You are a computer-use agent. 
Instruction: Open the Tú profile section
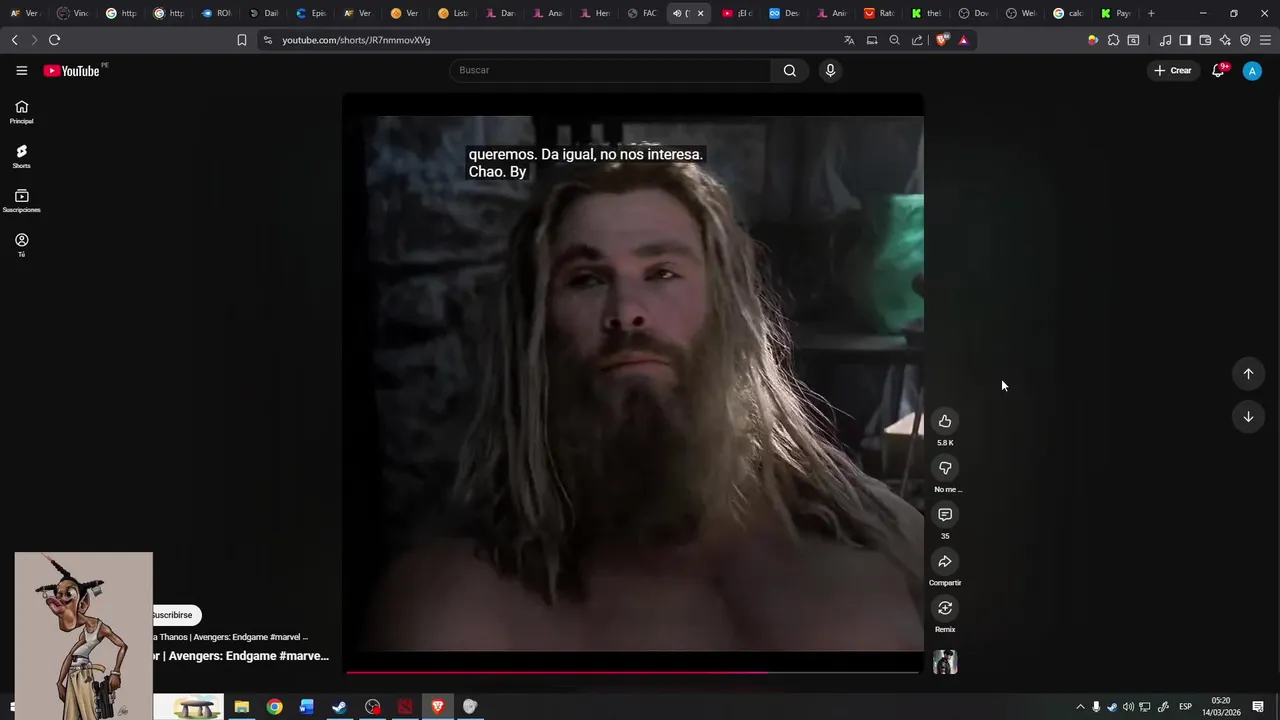pyautogui.click(x=21, y=245)
